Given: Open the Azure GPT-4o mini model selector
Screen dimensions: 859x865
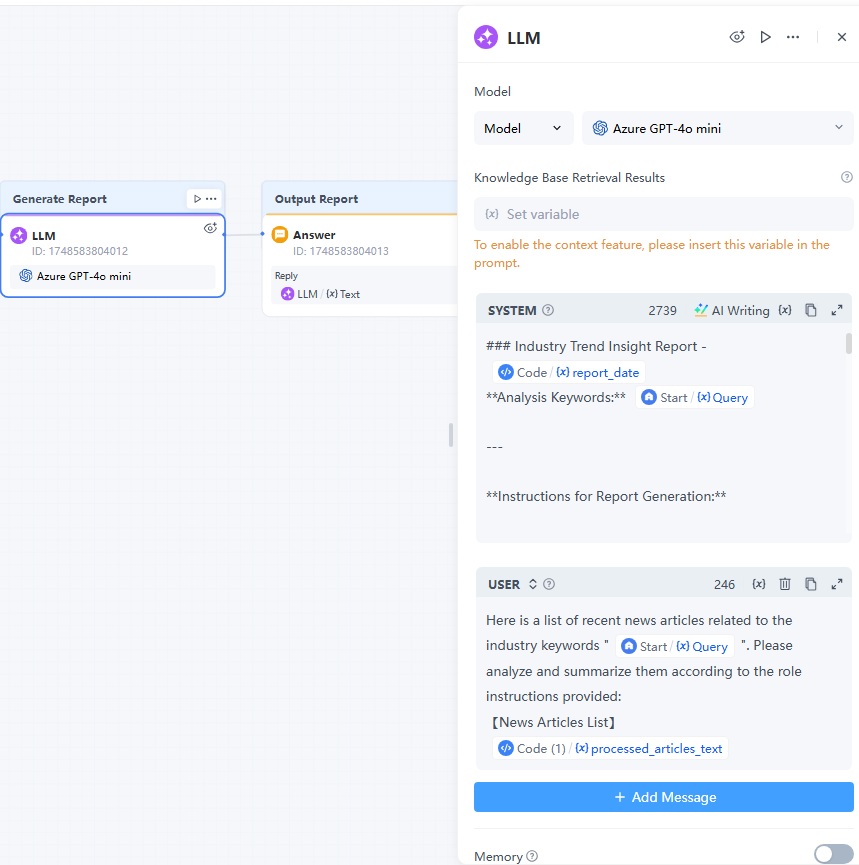Looking at the screenshot, I should pos(717,129).
